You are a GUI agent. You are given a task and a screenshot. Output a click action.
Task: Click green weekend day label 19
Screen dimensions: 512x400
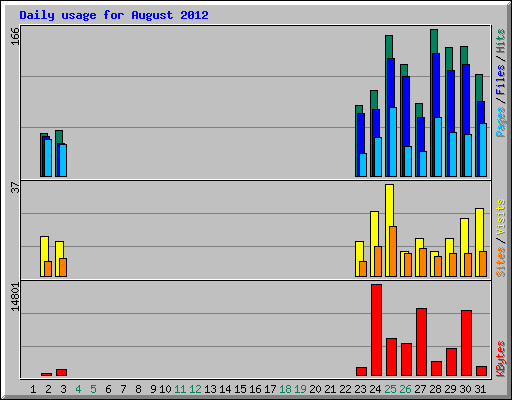[x=300, y=389]
